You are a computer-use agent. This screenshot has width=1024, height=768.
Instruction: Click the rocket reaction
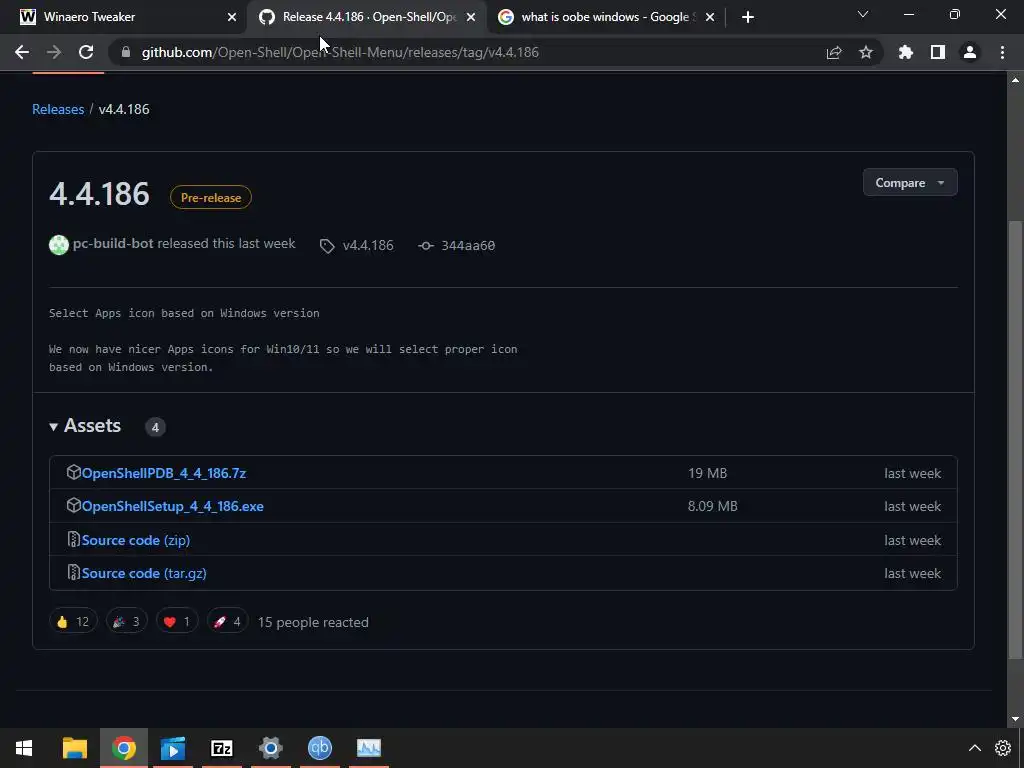click(227, 622)
